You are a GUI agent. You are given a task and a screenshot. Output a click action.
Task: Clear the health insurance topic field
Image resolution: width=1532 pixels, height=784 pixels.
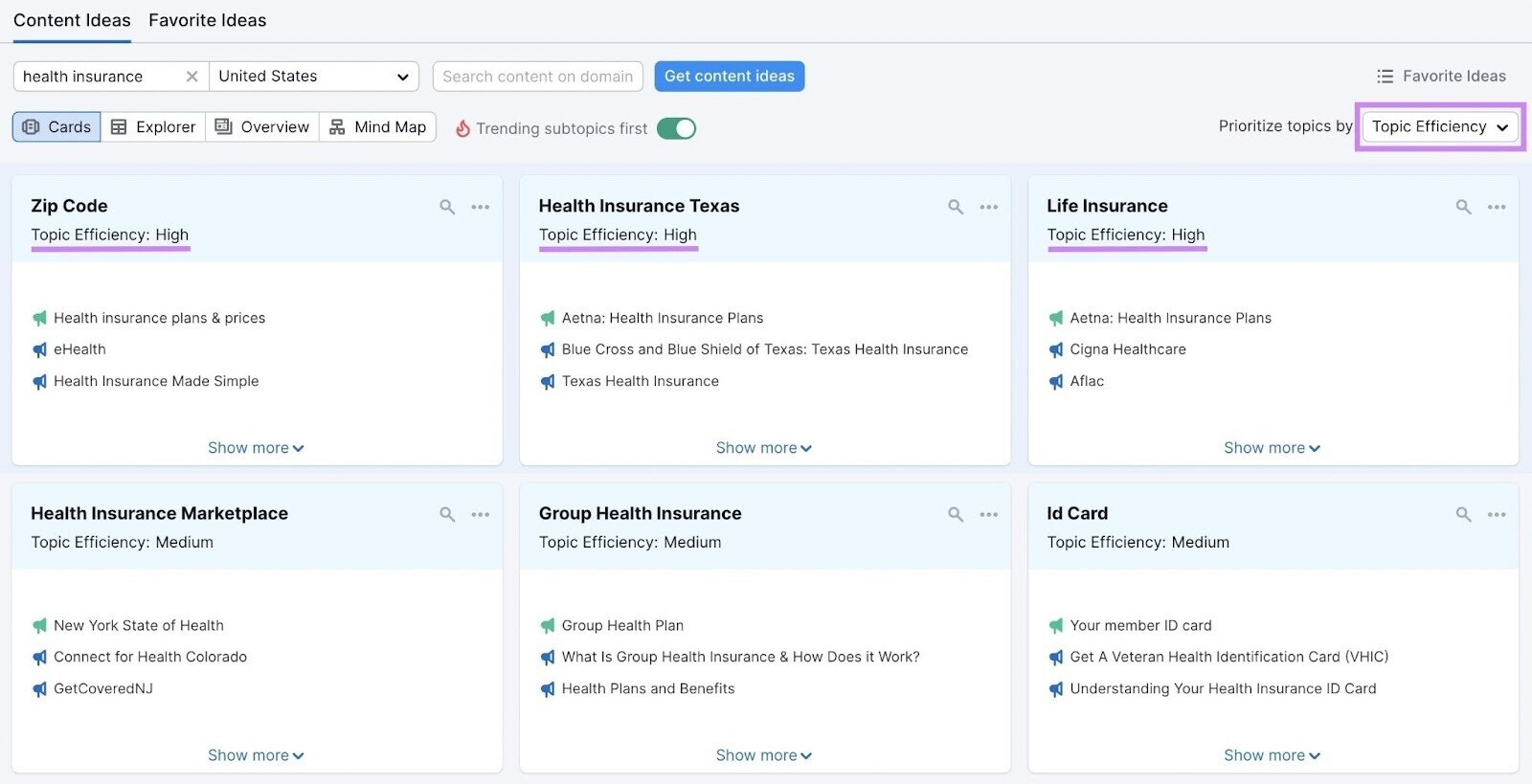click(191, 77)
